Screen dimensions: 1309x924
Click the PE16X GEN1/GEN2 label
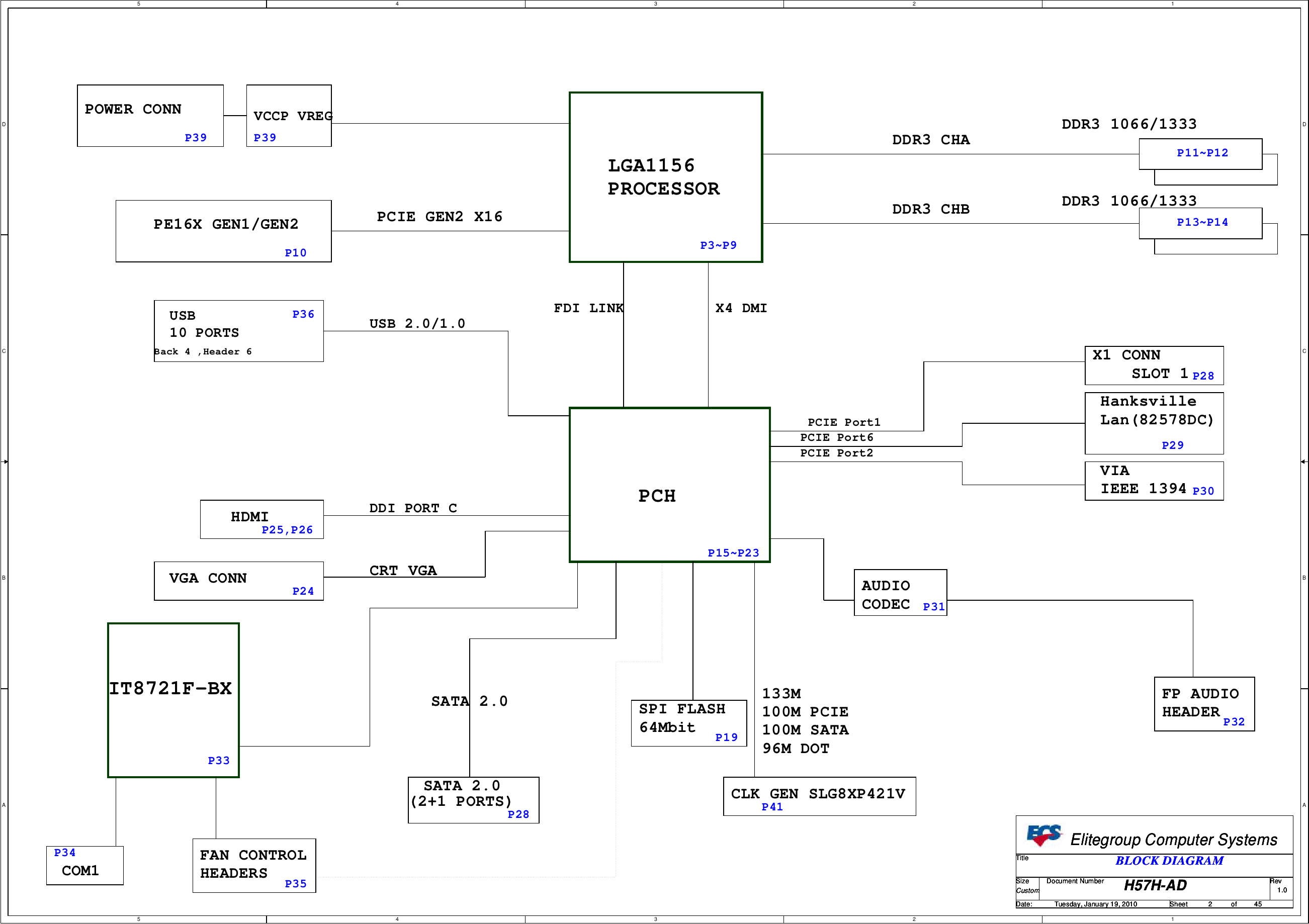(x=226, y=224)
